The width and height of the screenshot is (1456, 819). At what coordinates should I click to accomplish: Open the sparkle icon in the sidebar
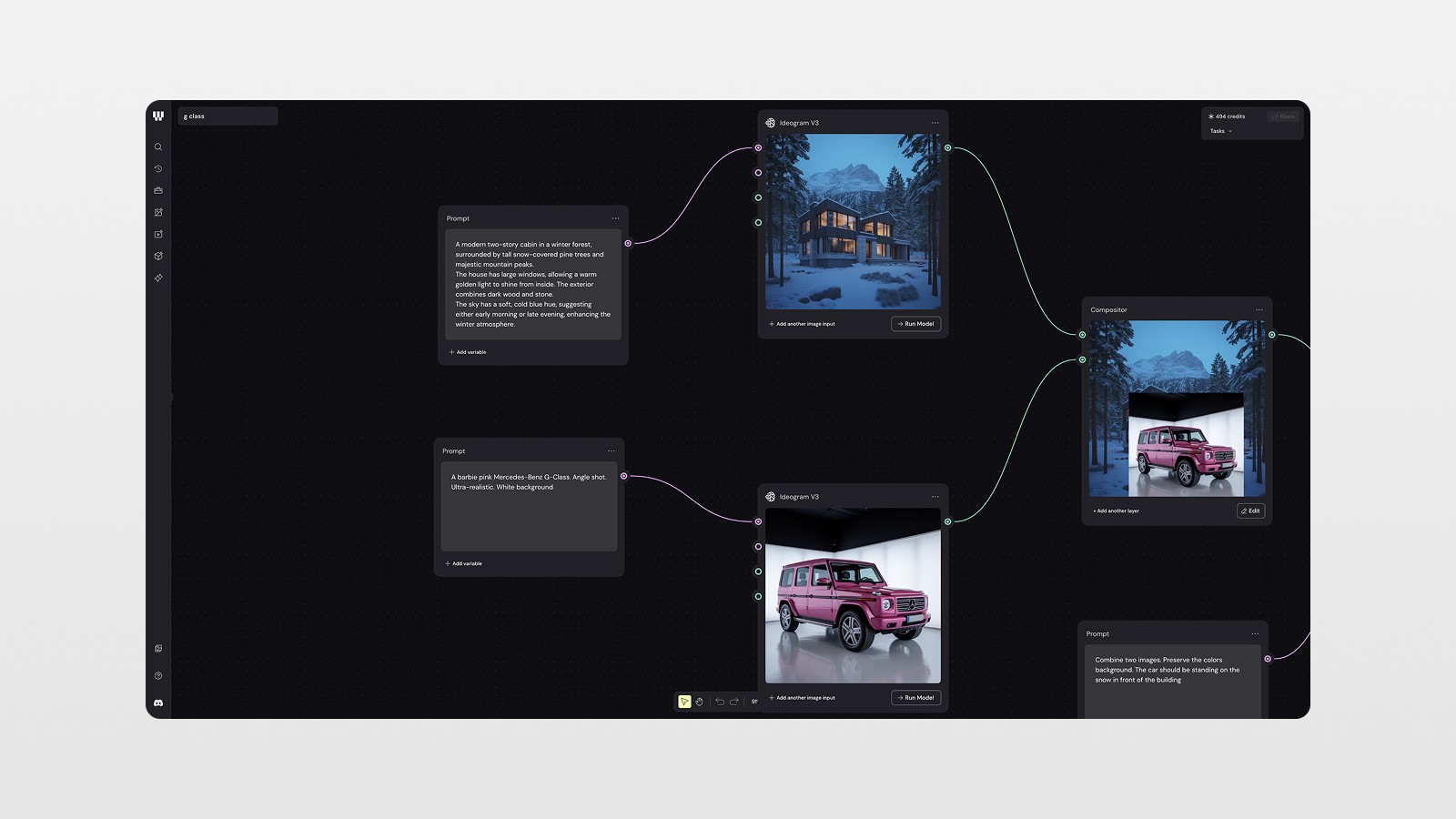(x=158, y=278)
